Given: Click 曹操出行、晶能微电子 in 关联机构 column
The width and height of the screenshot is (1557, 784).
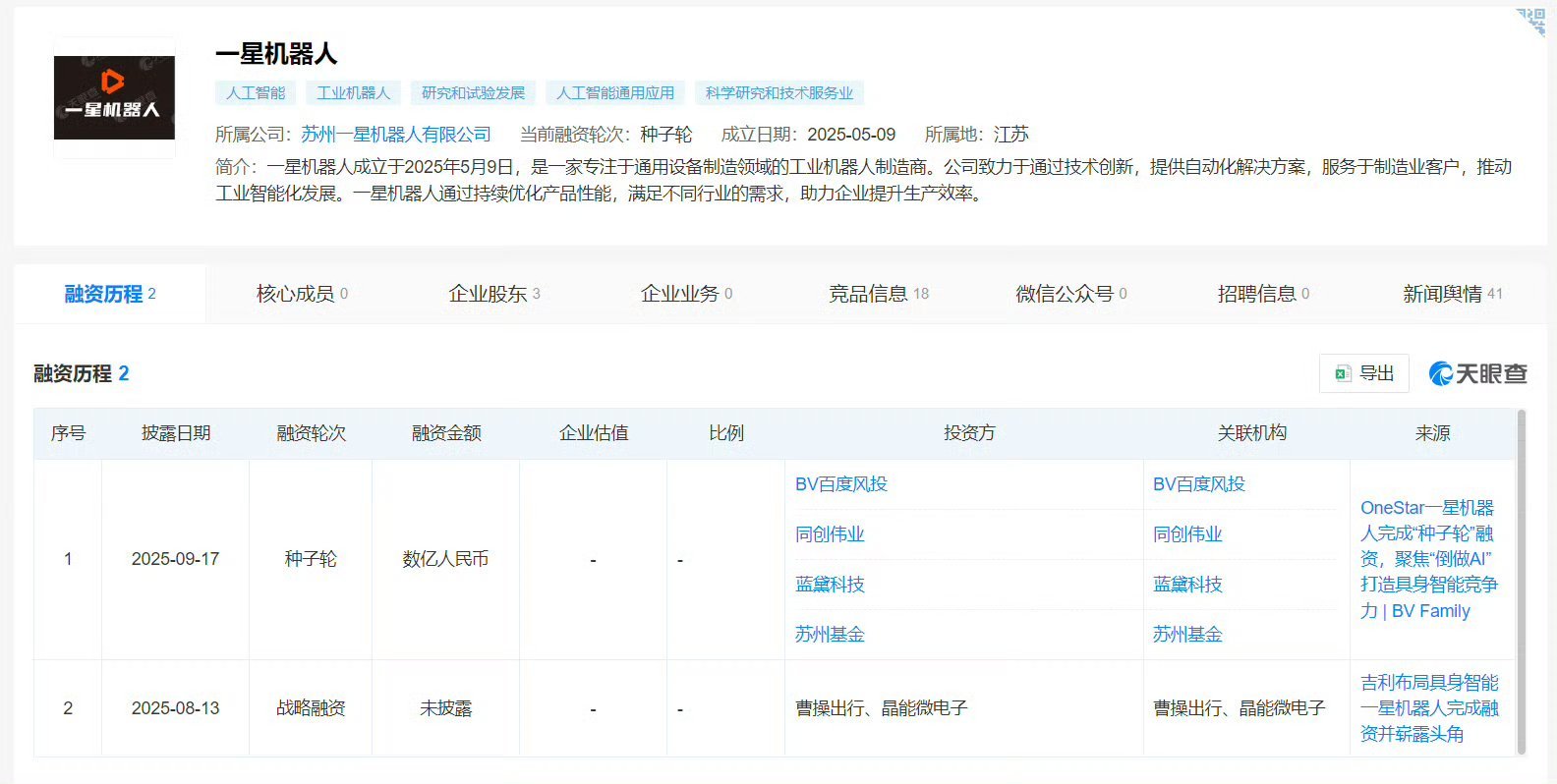Looking at the screenshot, I should click(x=1240, y=708).
